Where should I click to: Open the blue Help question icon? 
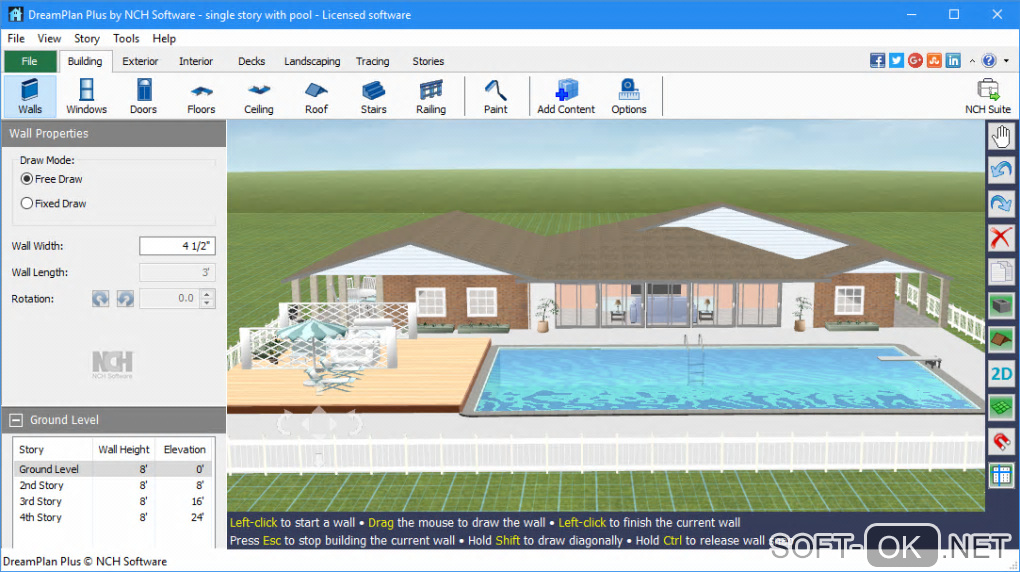click(989, 61)
